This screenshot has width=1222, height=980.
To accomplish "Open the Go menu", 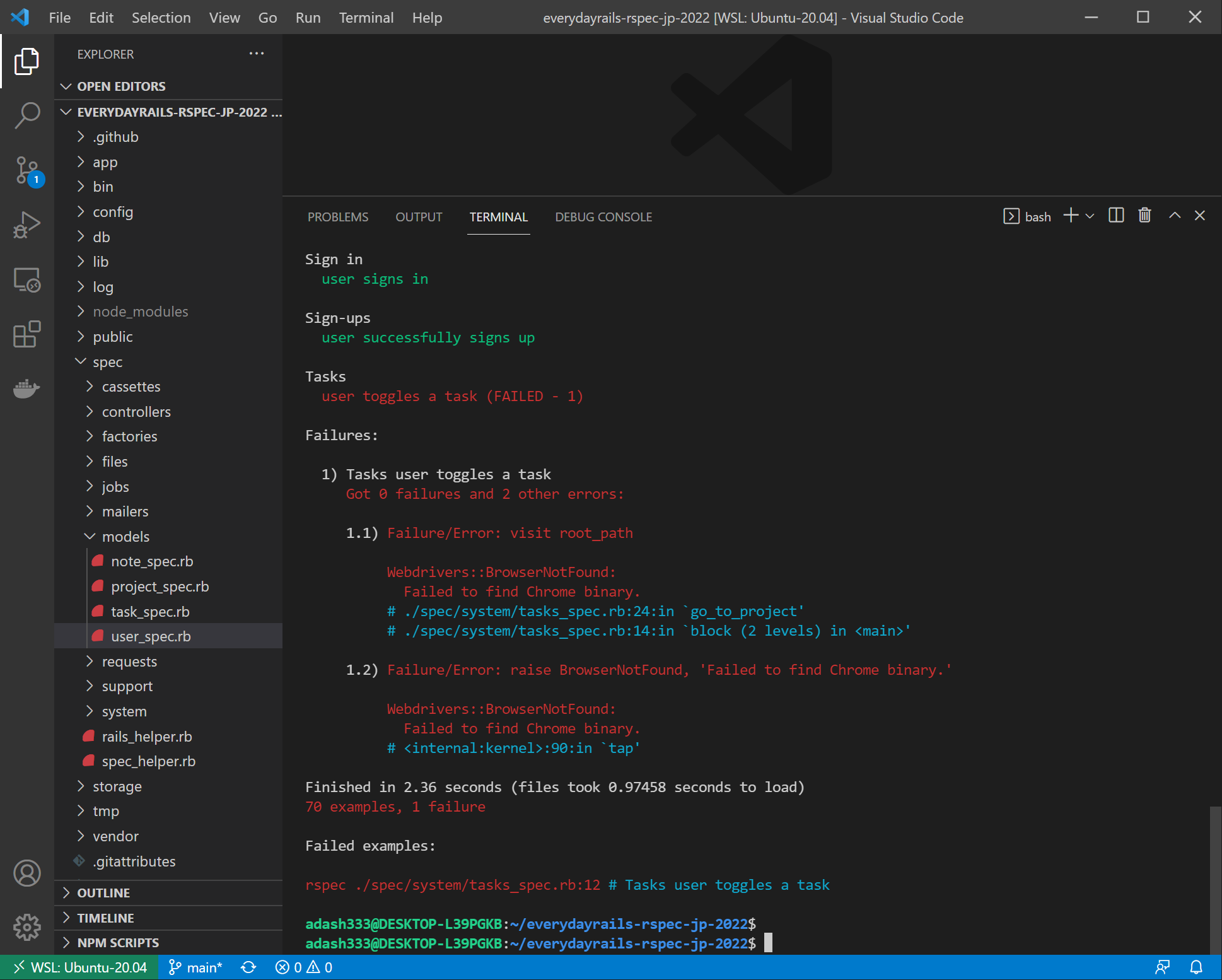I will pos(267,18).
